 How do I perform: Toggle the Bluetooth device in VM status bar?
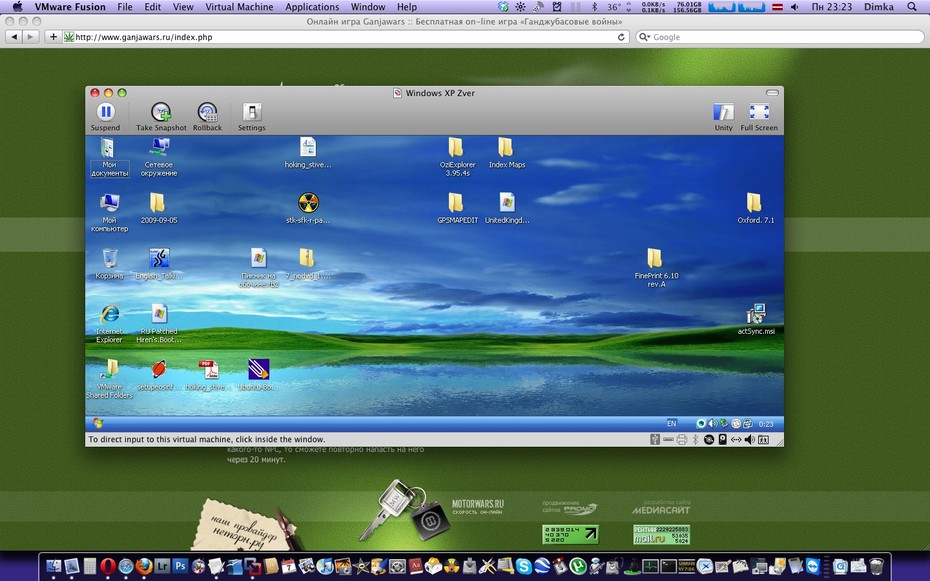pos(695,439)
